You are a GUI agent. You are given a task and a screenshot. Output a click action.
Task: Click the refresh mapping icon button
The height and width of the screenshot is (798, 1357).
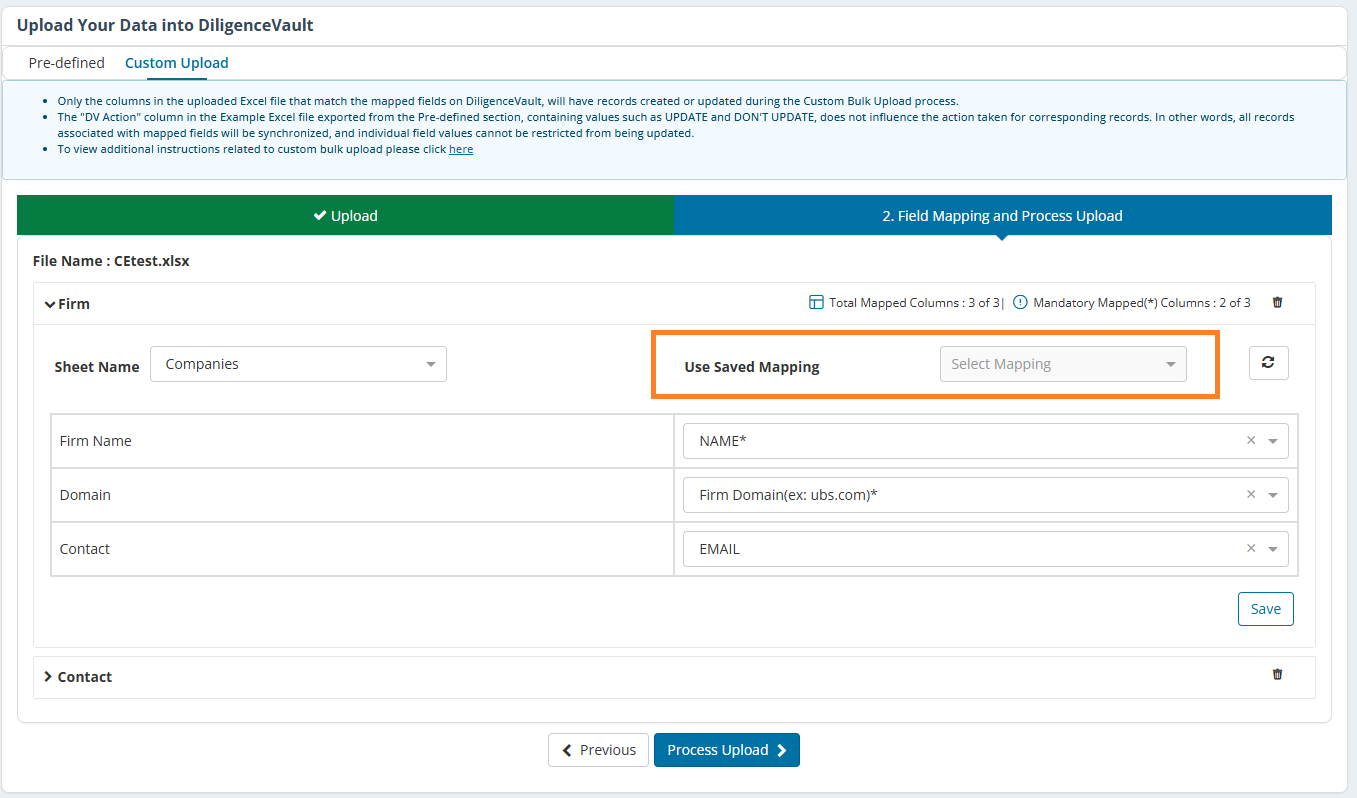tap(1268, 363)
